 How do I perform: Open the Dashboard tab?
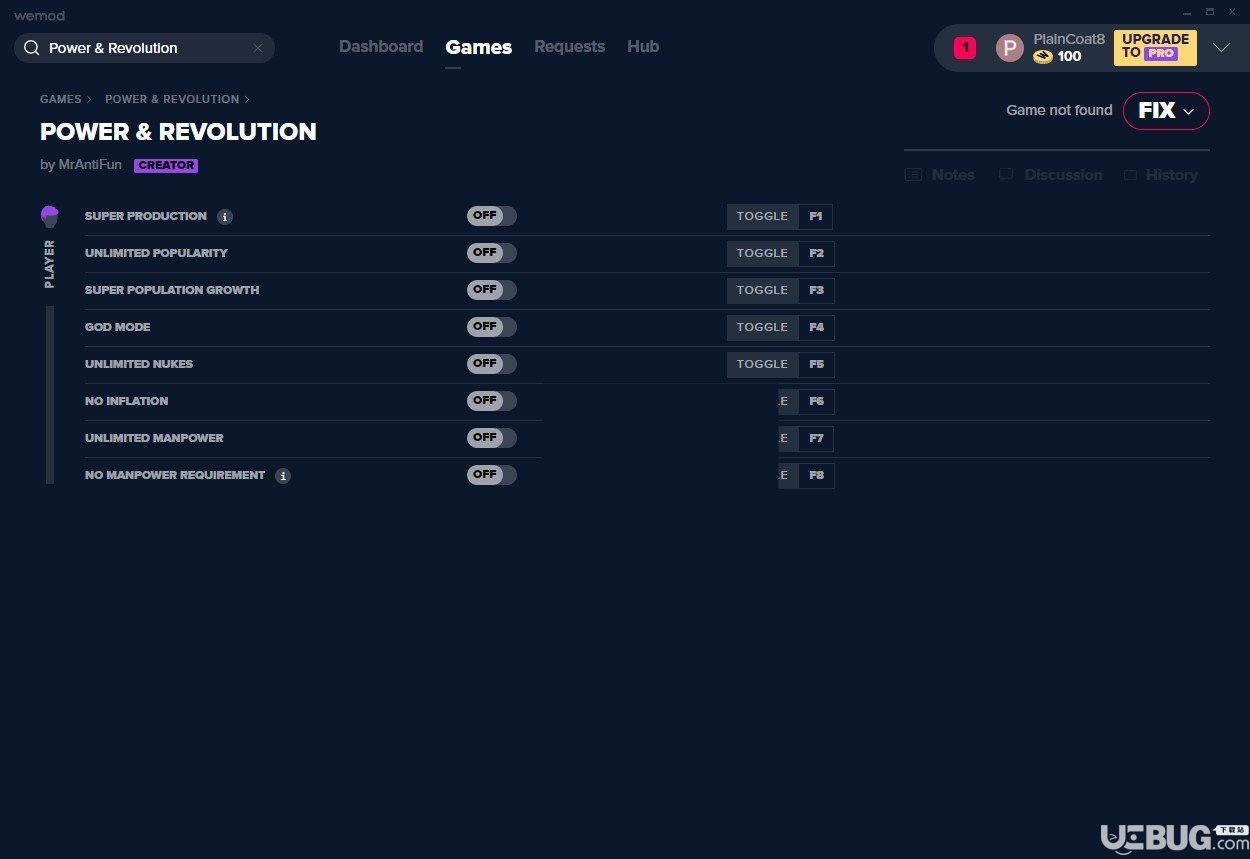pos(381,47)
